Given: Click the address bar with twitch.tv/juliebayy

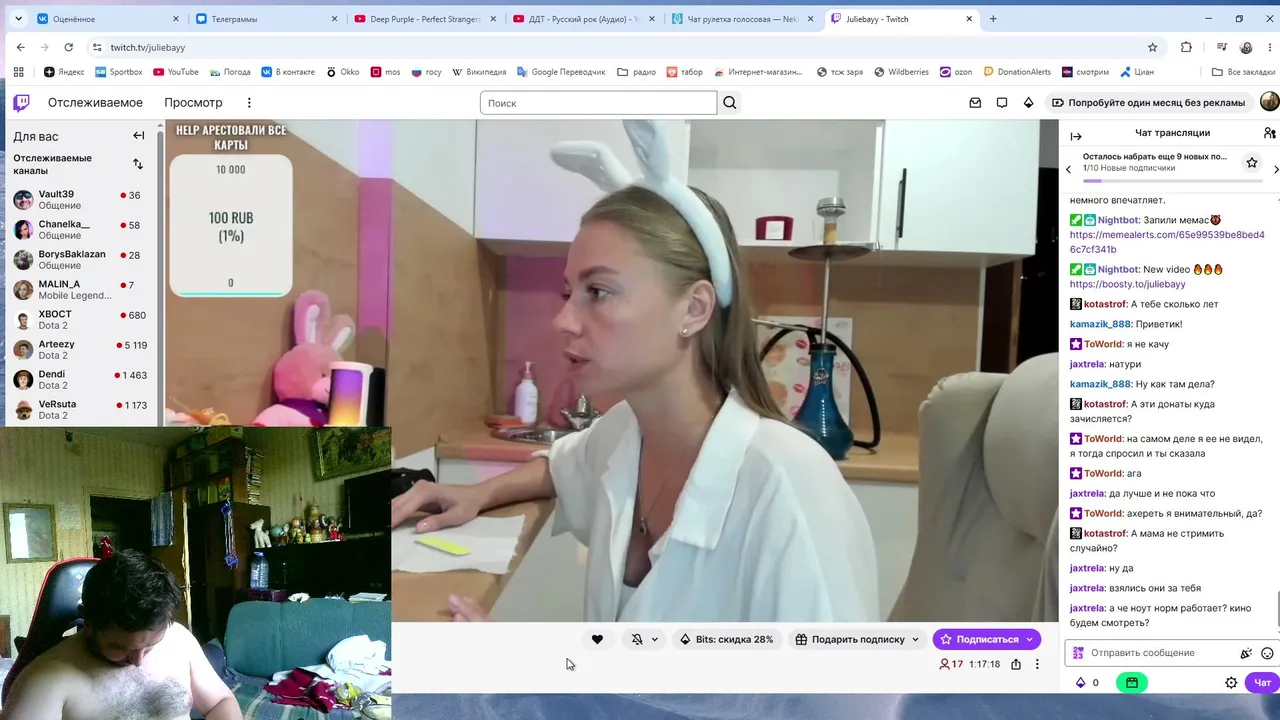Looking at the screenshot, I should point(620,47).
